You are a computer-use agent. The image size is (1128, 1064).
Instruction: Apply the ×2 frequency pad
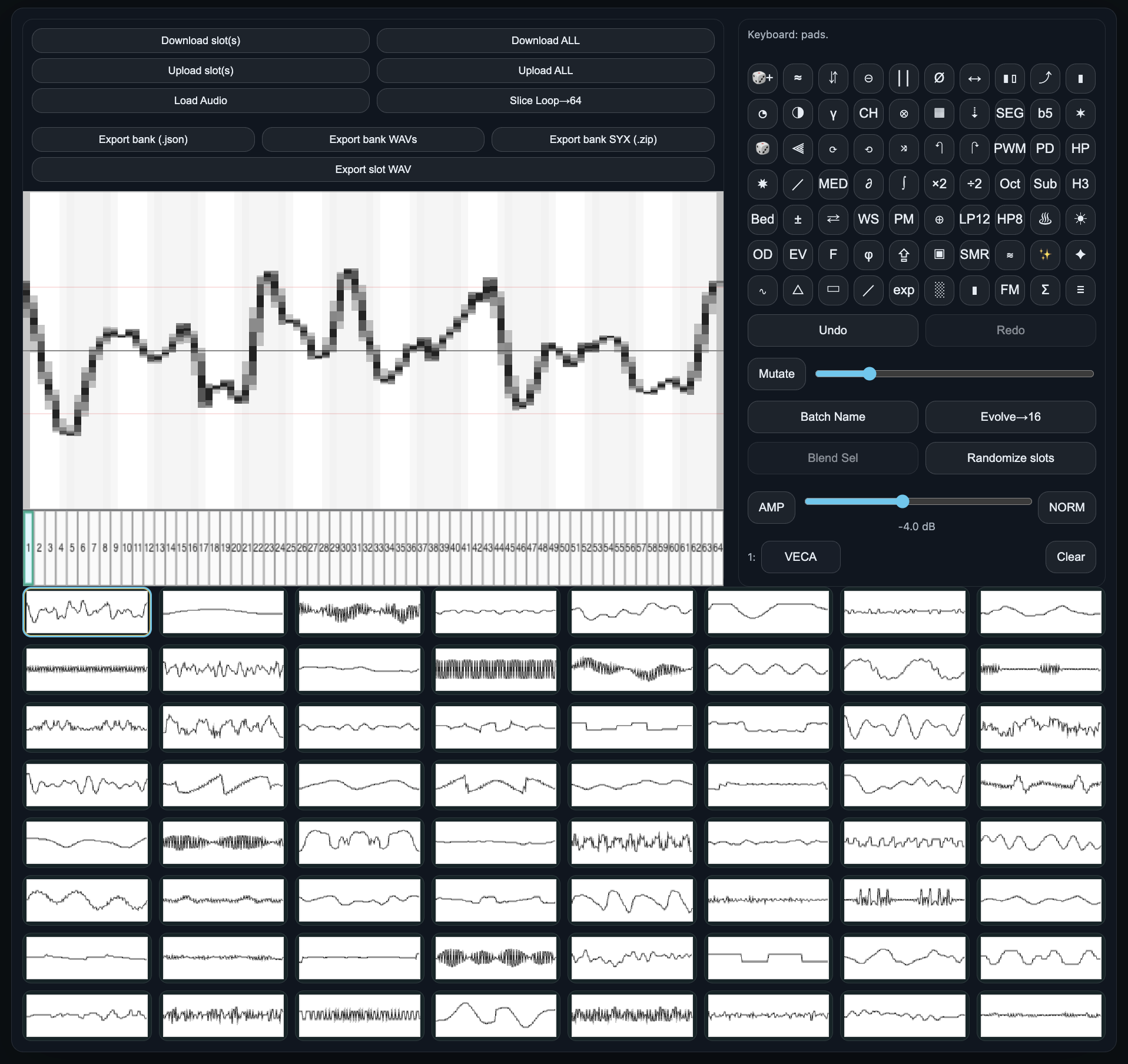[939, 184]
